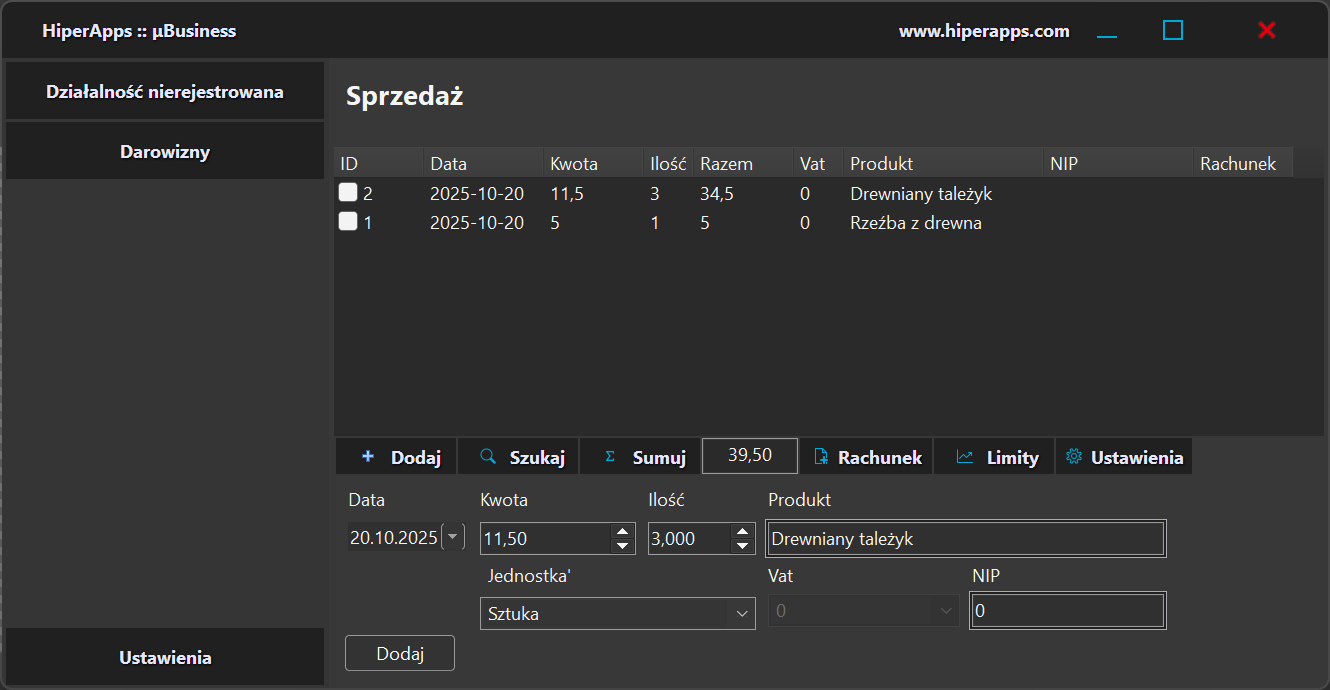Click the gear icon for toolbar Ustawienia
Screen dimensions: 1330x690
pos(1074,457)
